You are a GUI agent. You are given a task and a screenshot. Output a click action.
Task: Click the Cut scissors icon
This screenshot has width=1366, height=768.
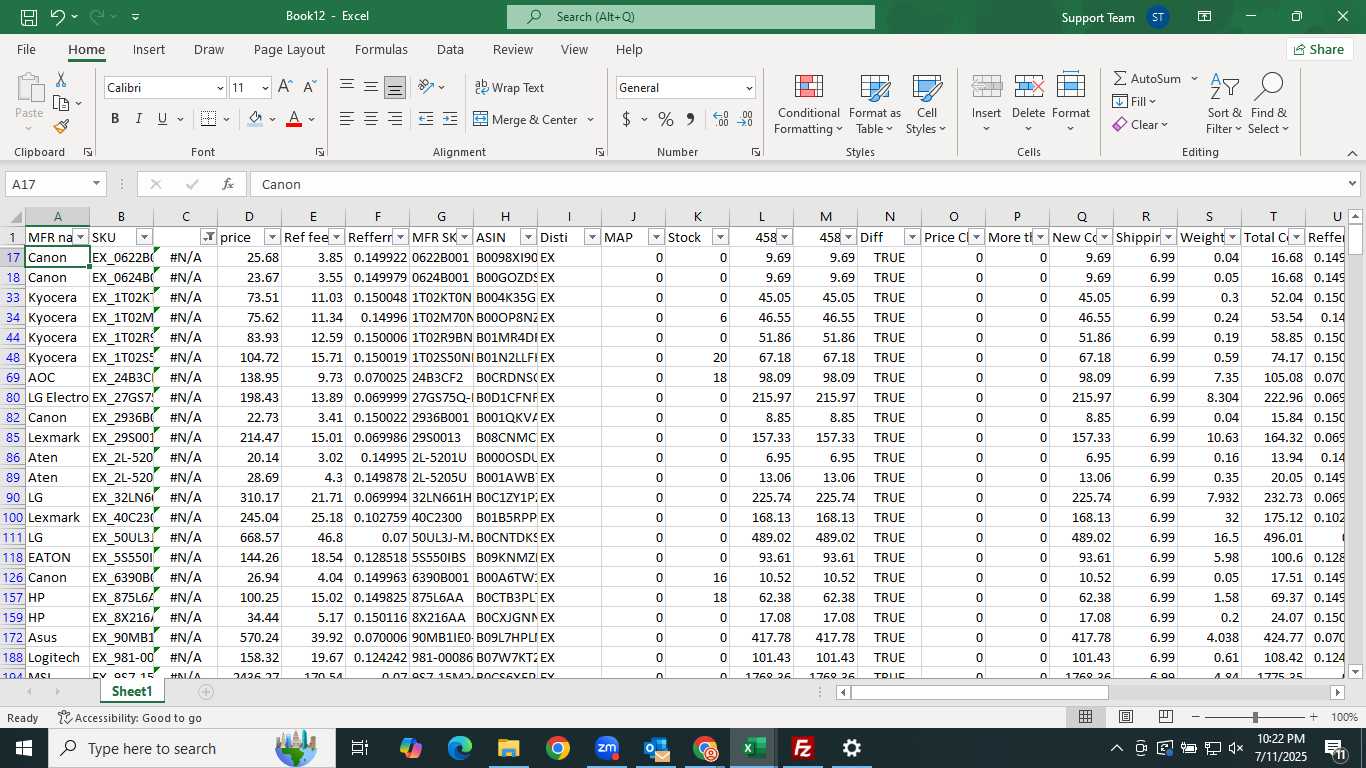pos(61,79)
